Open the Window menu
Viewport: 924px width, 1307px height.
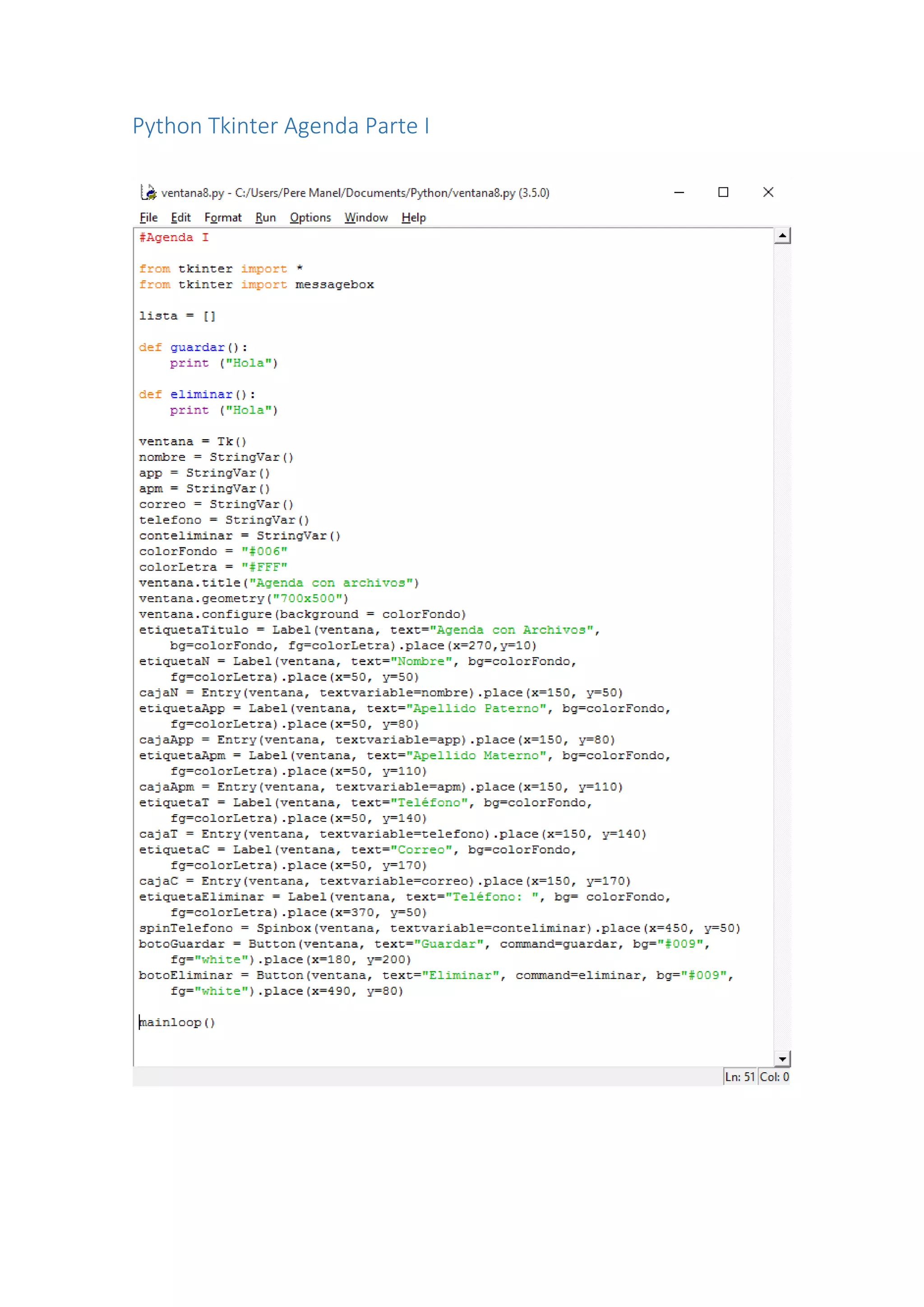coord(366,218)
